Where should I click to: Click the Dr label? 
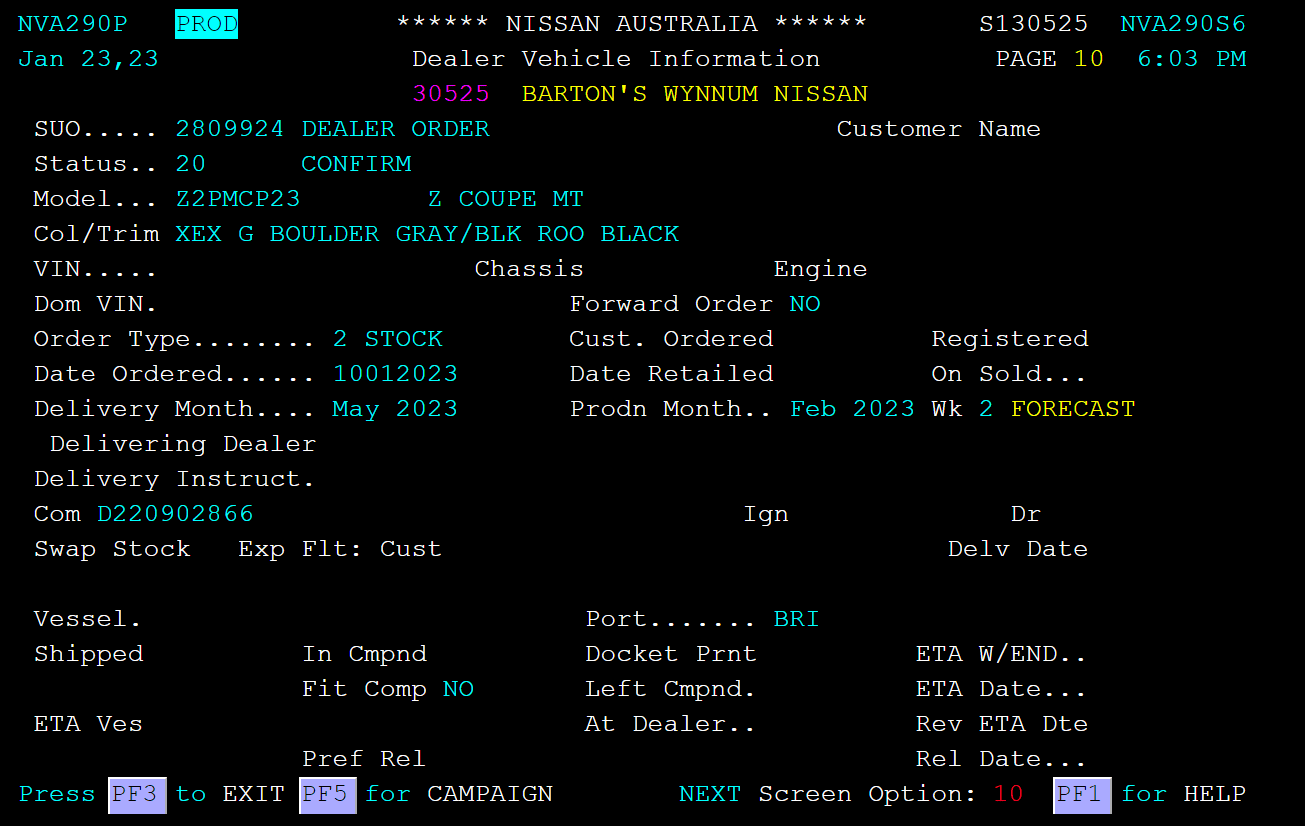[1026, 514]
